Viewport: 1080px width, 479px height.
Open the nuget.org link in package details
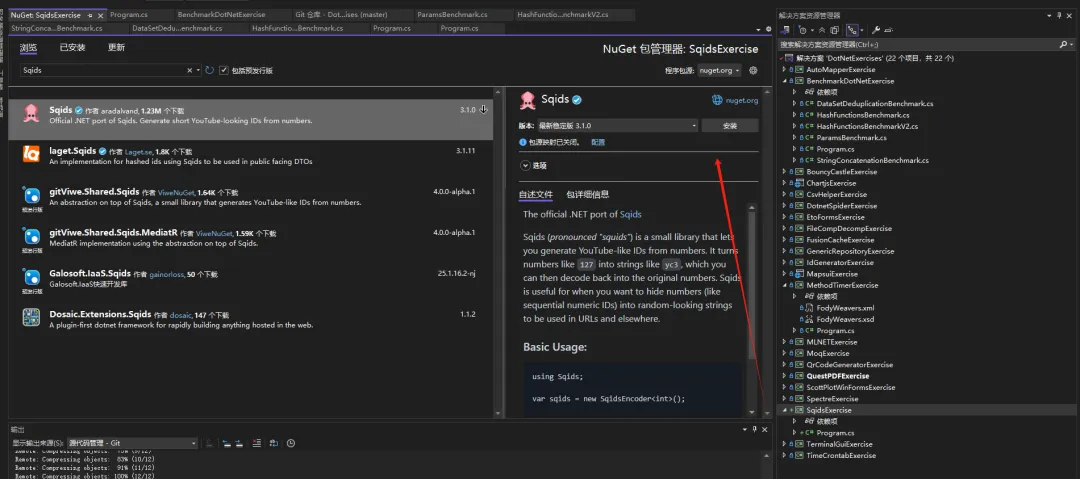[735, 100]
